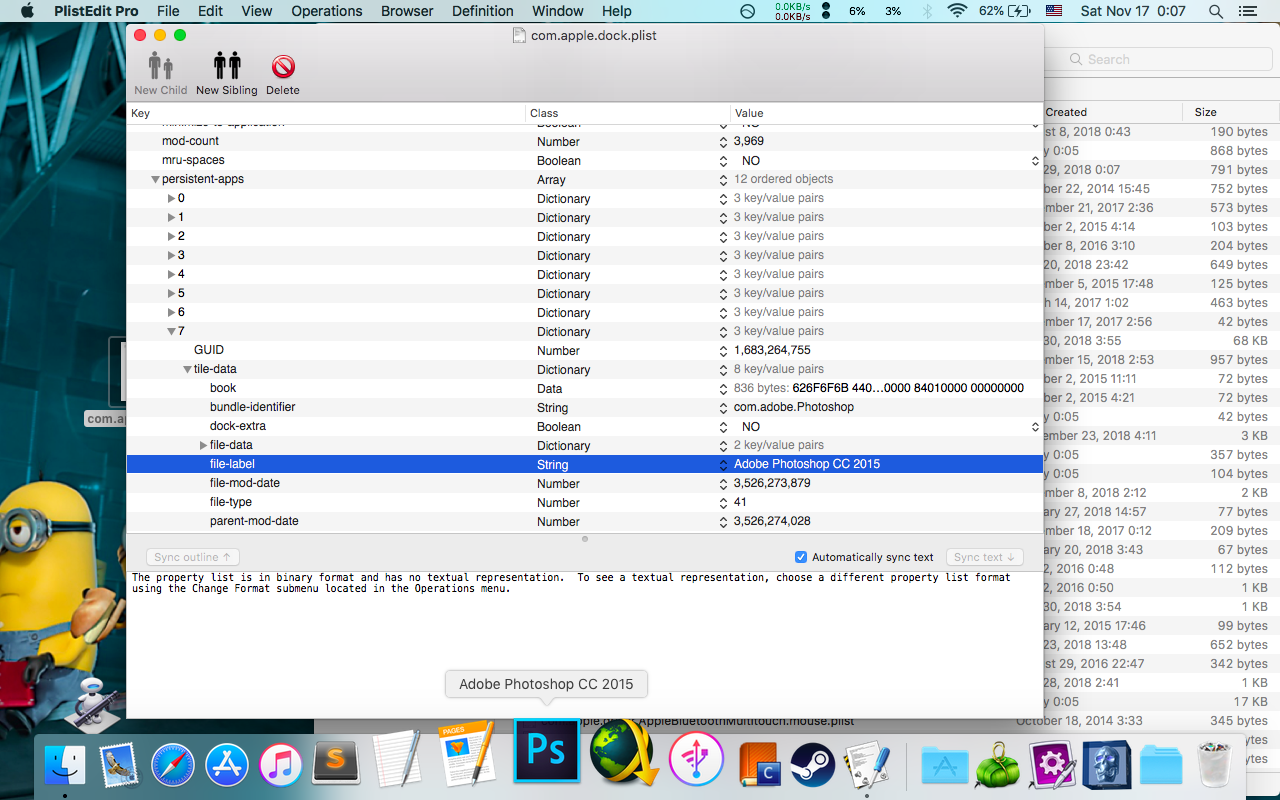Expand the nested file-data dictionary
Viewport: 1280px width, 800px height.
coord(203,446)
